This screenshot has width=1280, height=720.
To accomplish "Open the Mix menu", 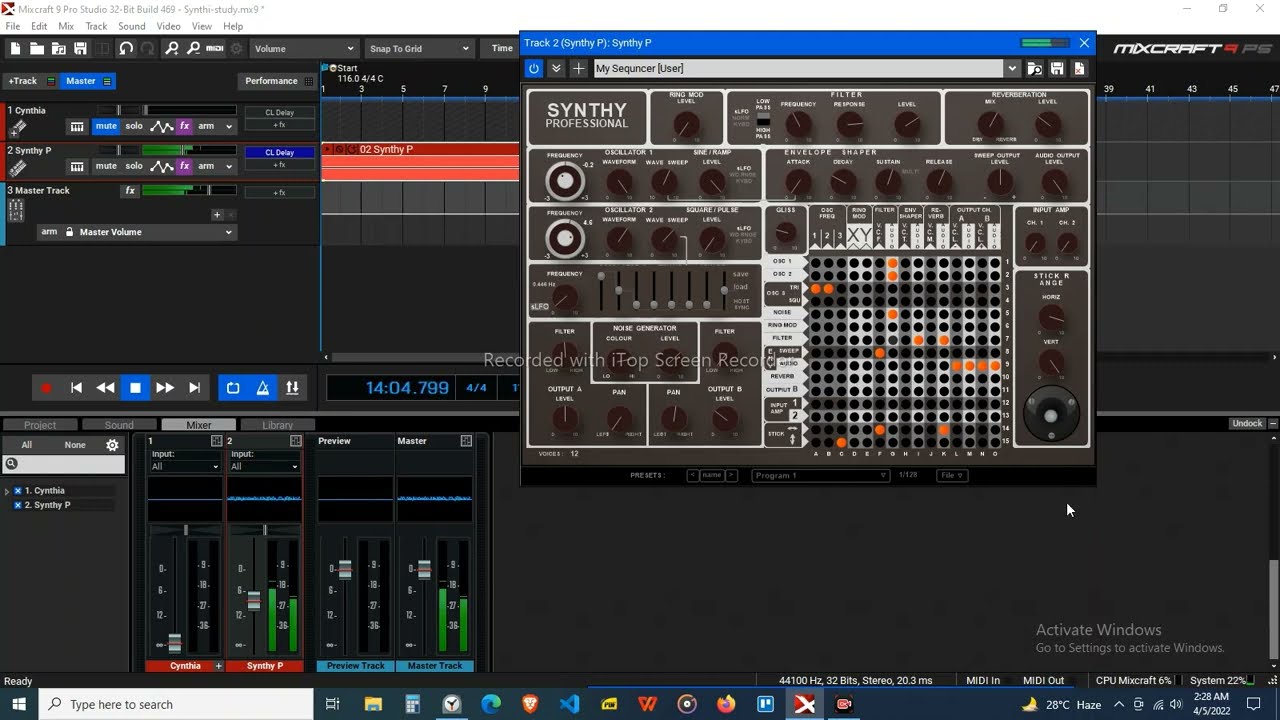I will 66,26.
